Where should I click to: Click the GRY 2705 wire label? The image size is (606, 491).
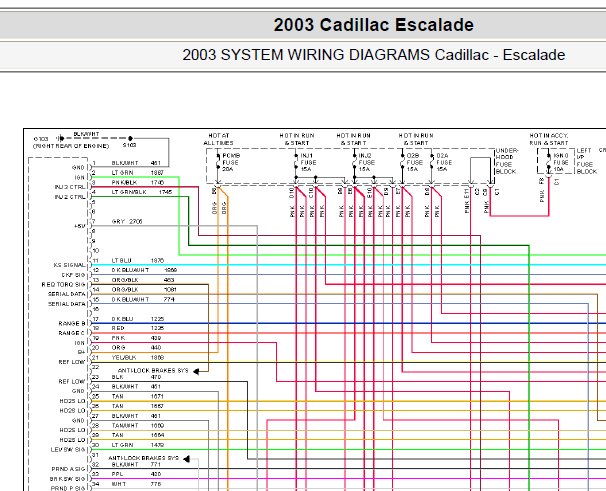(x=127, y=222)
